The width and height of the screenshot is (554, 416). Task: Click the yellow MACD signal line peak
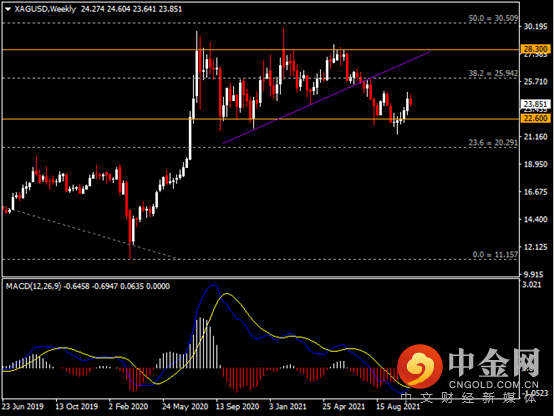(226, 294)
